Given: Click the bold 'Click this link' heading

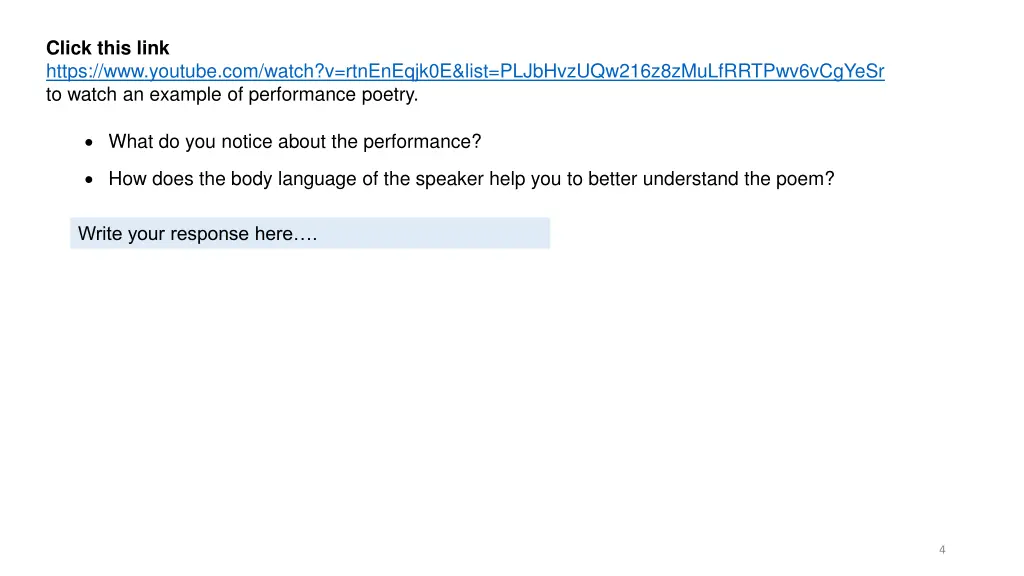Looking at the screenshot, I should pos(107,48).
